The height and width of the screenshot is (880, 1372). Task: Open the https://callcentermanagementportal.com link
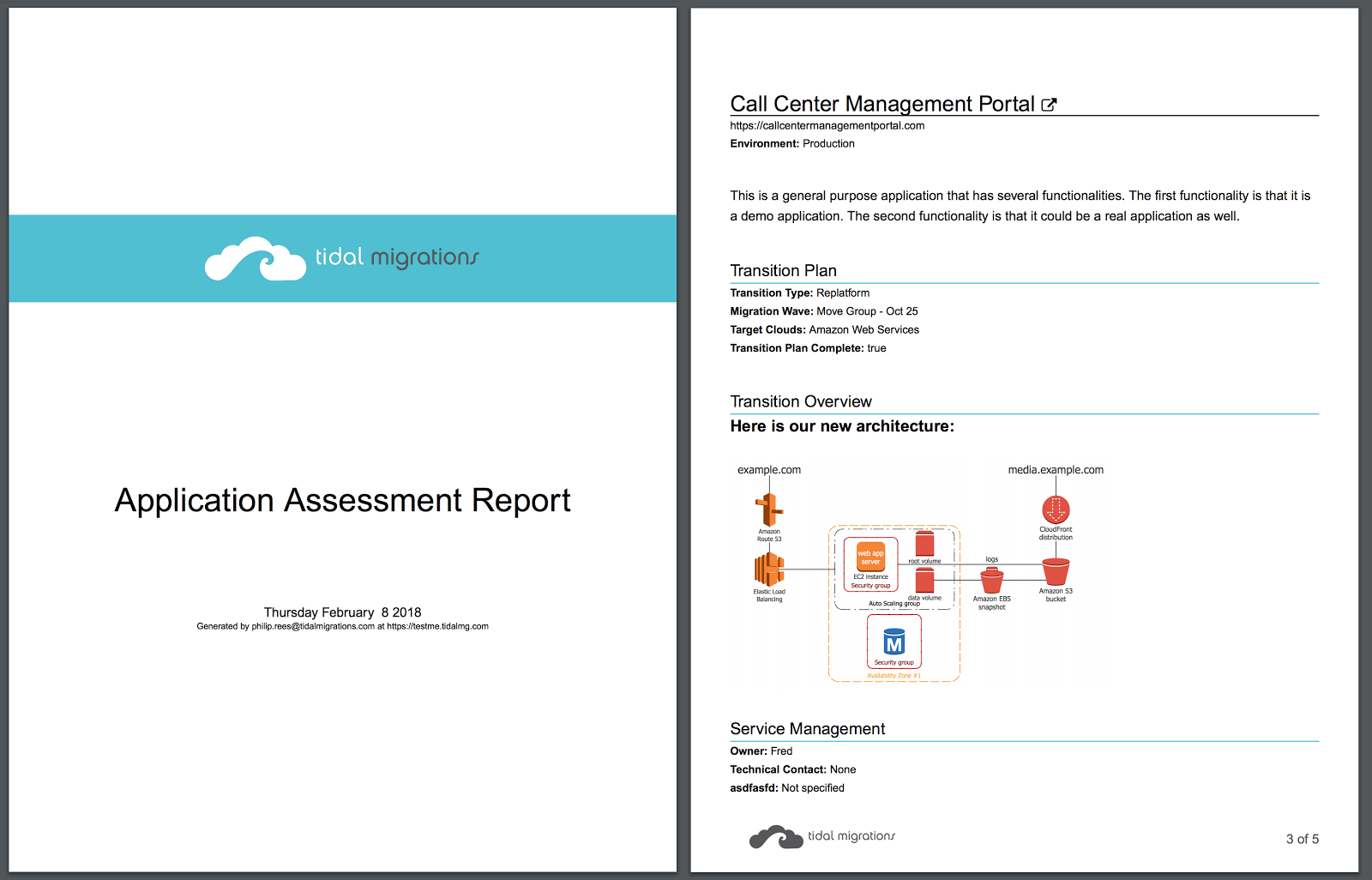827,125
